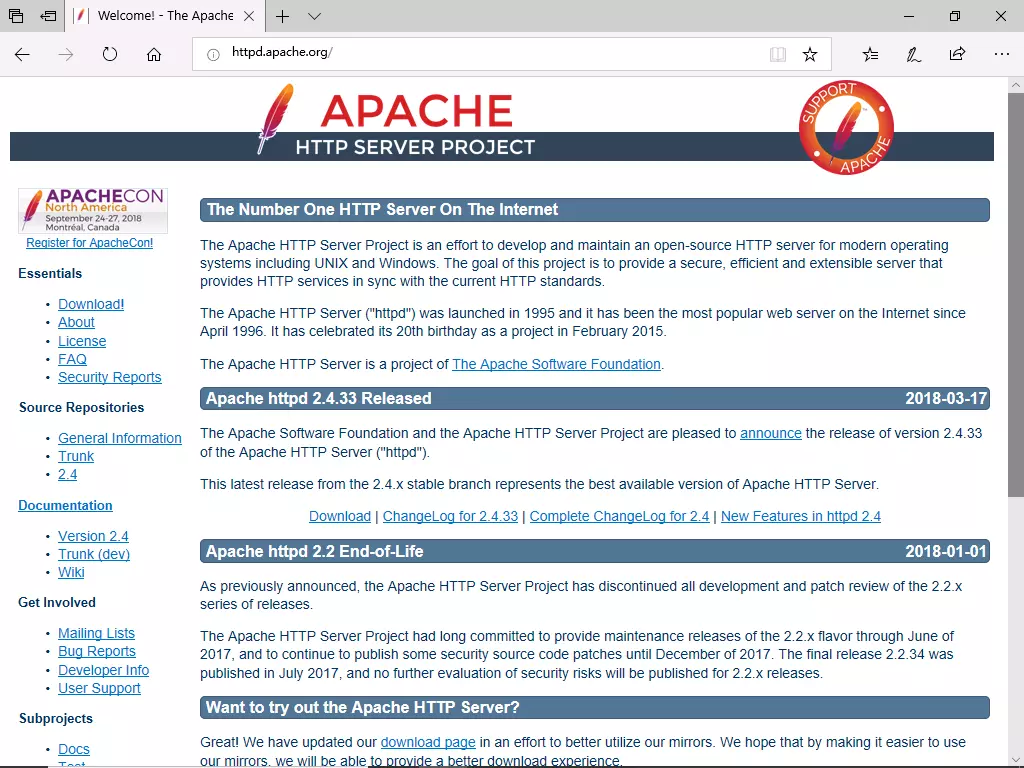Image resolution: width=1024 pixels, height=768 pixels.
Task: Open General Information under Source Repositories
Action: (x=120, y=438)
